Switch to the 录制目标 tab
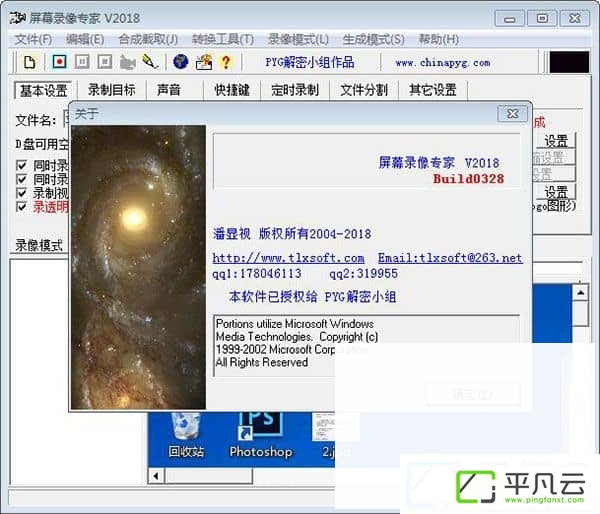The image size is (600, 514). 112,90
